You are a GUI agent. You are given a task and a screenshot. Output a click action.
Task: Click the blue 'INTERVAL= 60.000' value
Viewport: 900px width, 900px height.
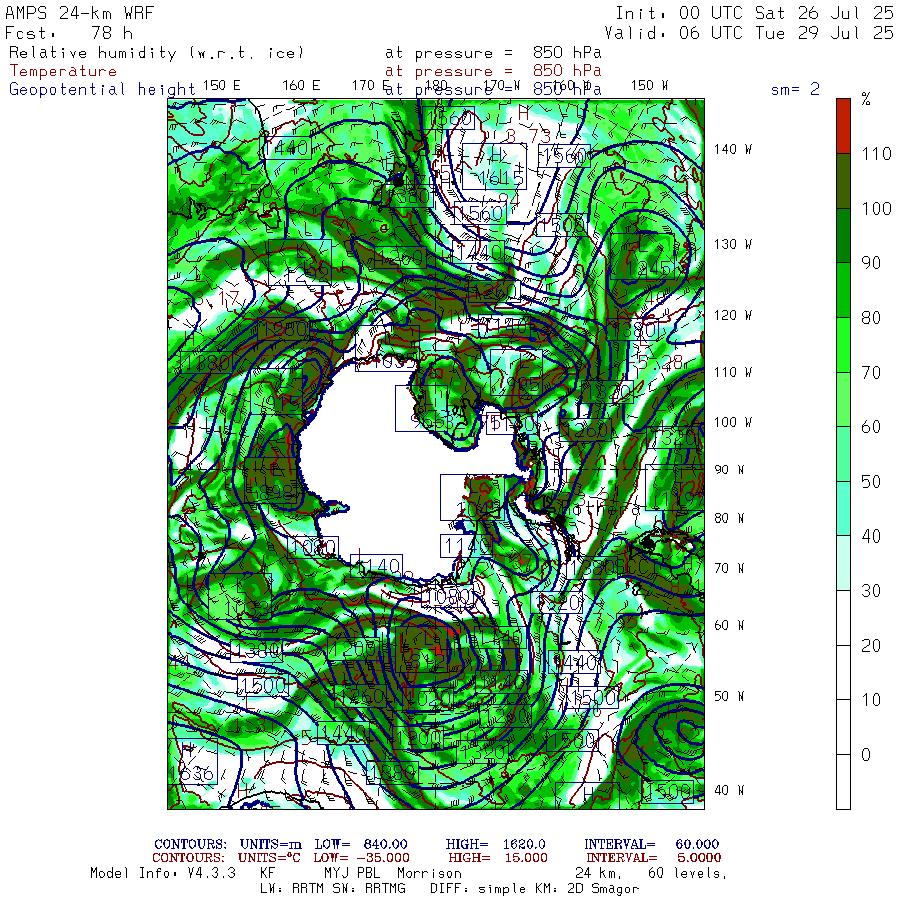pos(651,844)
